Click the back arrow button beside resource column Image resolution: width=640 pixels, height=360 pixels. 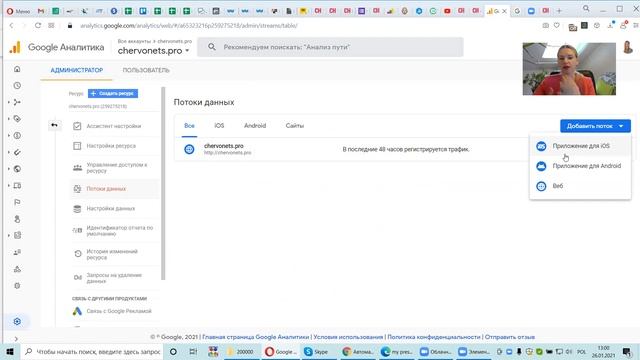pos(54,125)
